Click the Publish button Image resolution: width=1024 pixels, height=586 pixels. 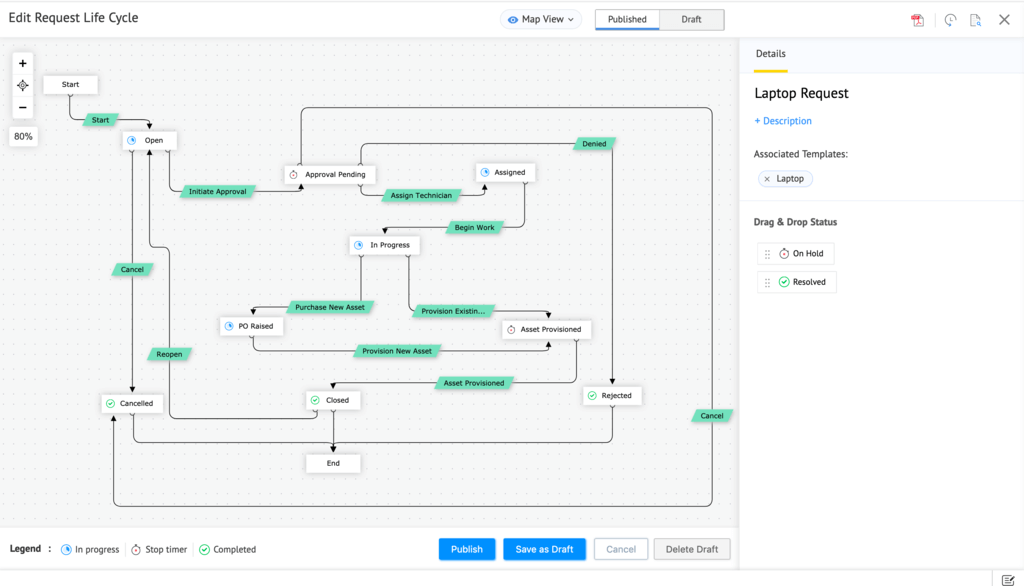click(467, 549)
